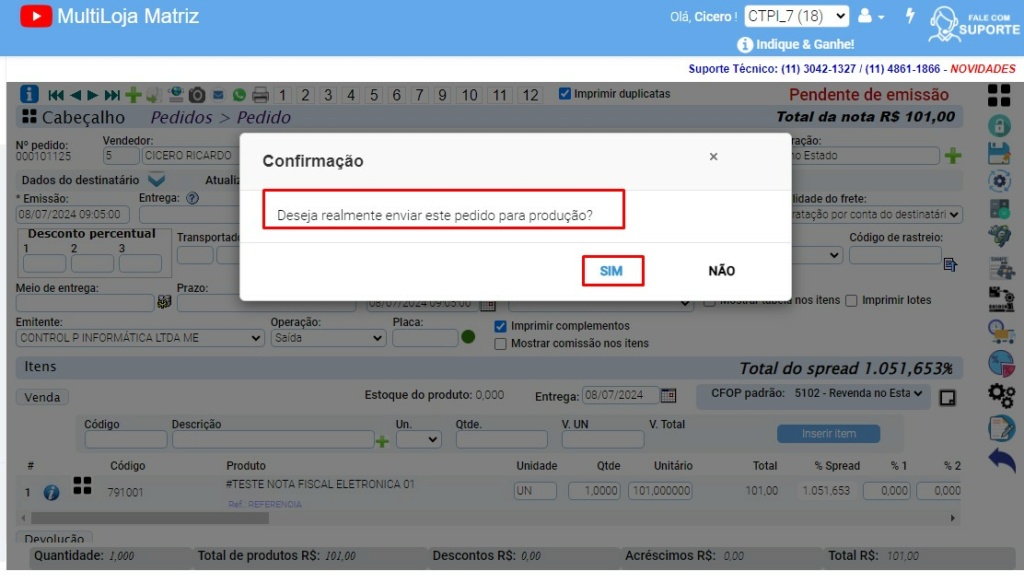This screenshot has width=1024, height=583.
Task: Click info icon on item row 1
Action: [51, 492]
